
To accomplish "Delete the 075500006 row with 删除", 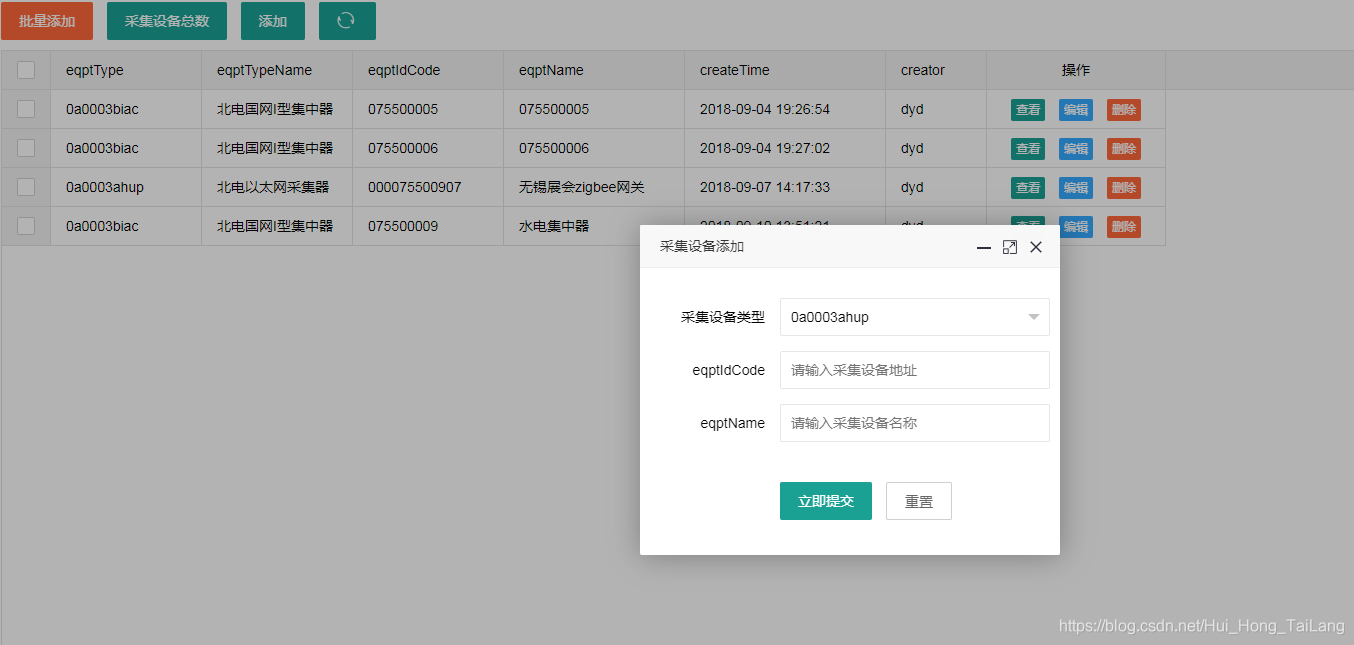I will pos(1124,149).
